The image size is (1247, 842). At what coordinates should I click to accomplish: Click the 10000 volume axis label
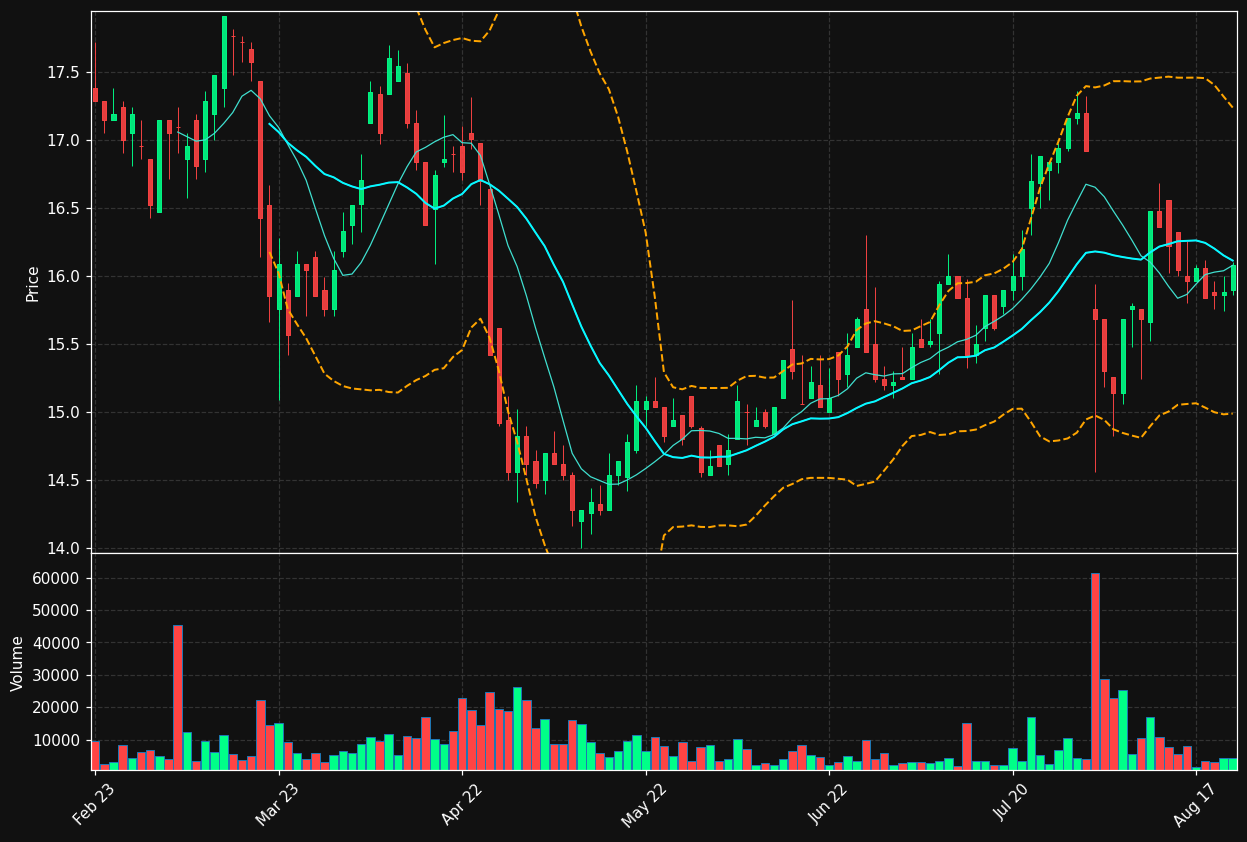(56, 741)
